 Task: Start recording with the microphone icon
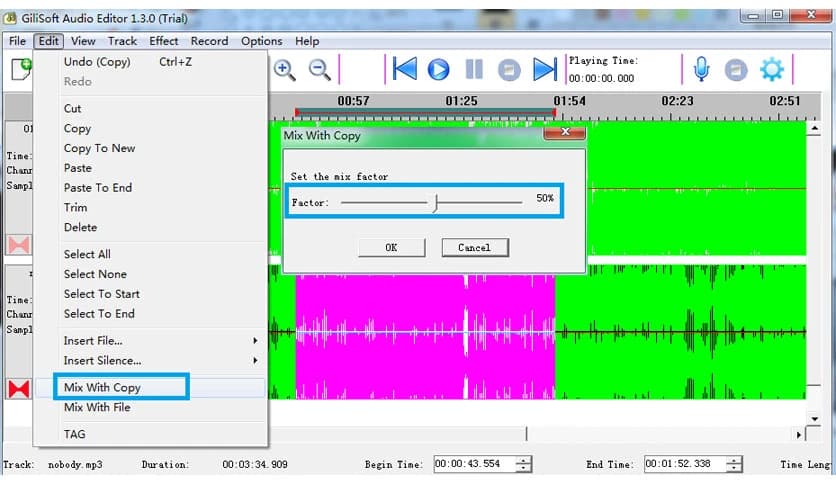[702, 69]
